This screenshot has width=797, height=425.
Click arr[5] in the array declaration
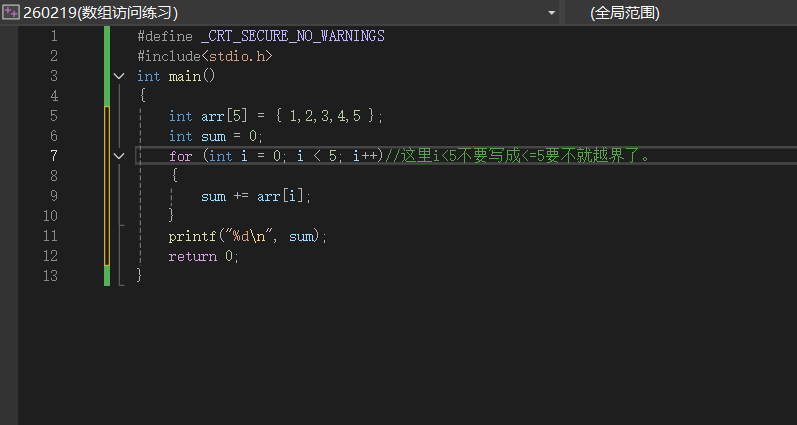click(224, 116)
